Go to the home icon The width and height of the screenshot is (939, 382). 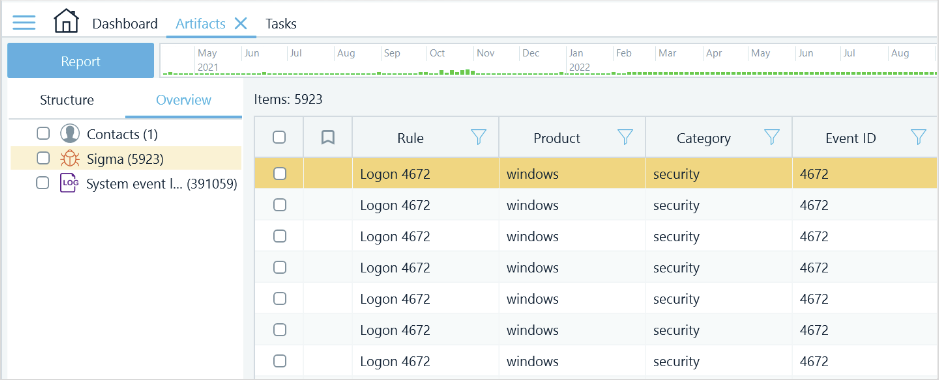(66, 22)
